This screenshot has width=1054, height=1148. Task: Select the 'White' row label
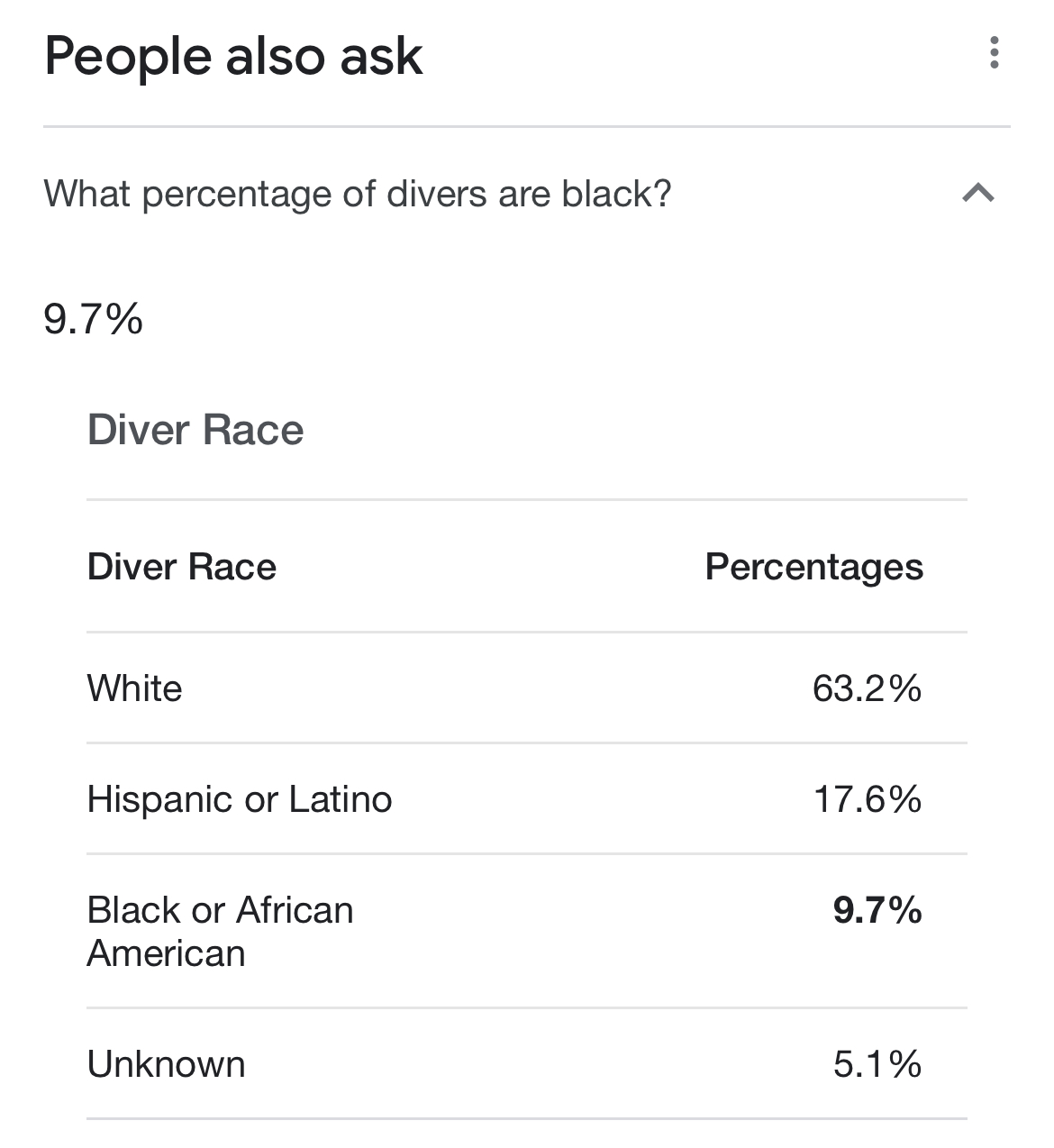[x=135, y=688]
